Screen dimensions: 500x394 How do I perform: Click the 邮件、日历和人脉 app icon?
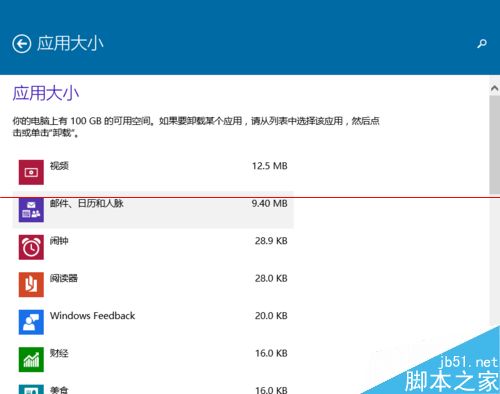pyautogui.click(x=31, y=210)
